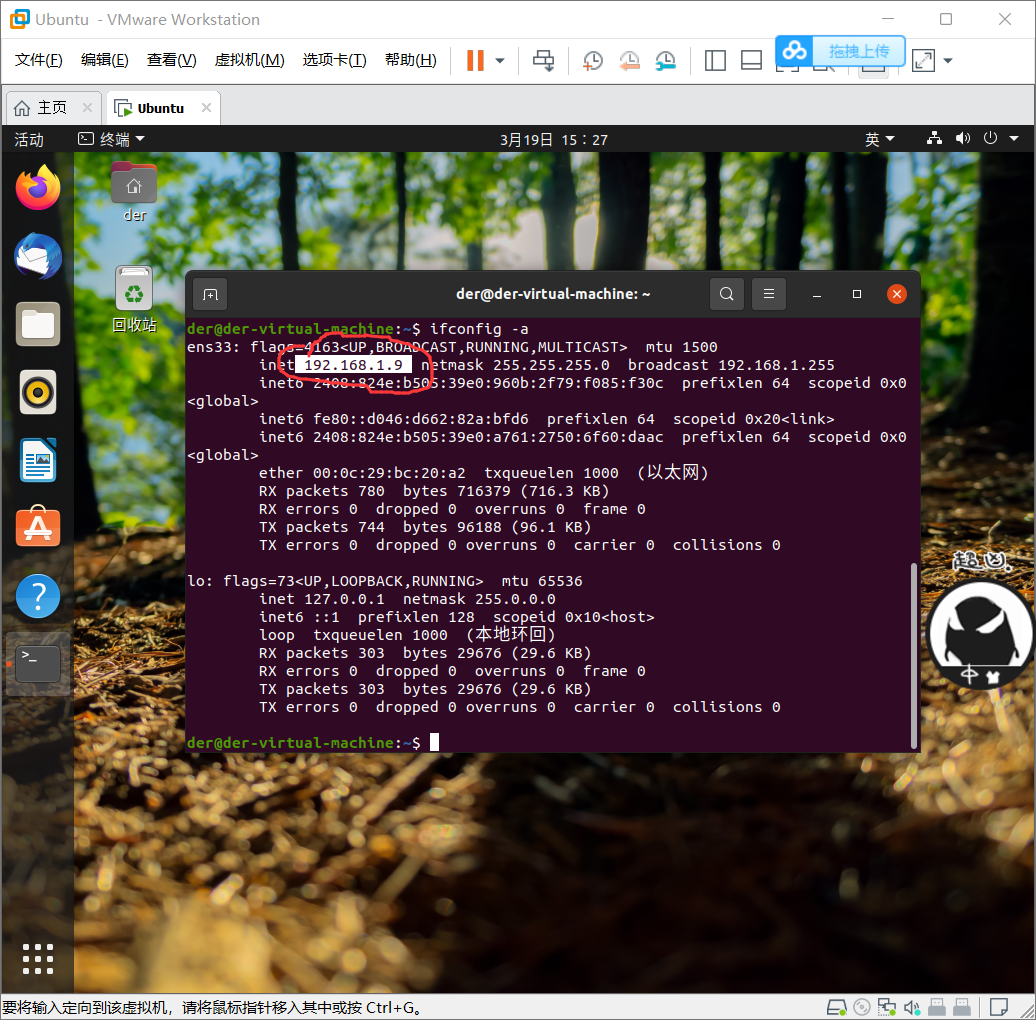Open Help from the dock
This screenshot has width=1036, height=1020.
38,596
